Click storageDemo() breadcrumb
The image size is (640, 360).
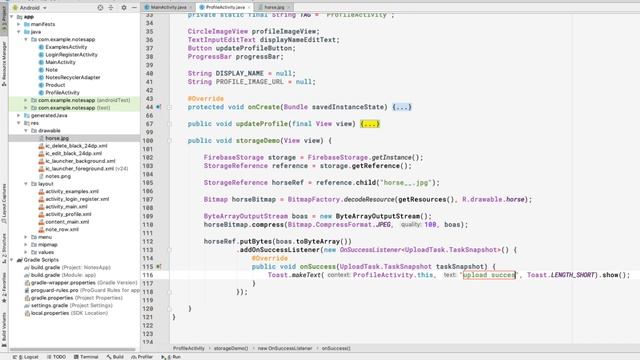click(231, 348)
